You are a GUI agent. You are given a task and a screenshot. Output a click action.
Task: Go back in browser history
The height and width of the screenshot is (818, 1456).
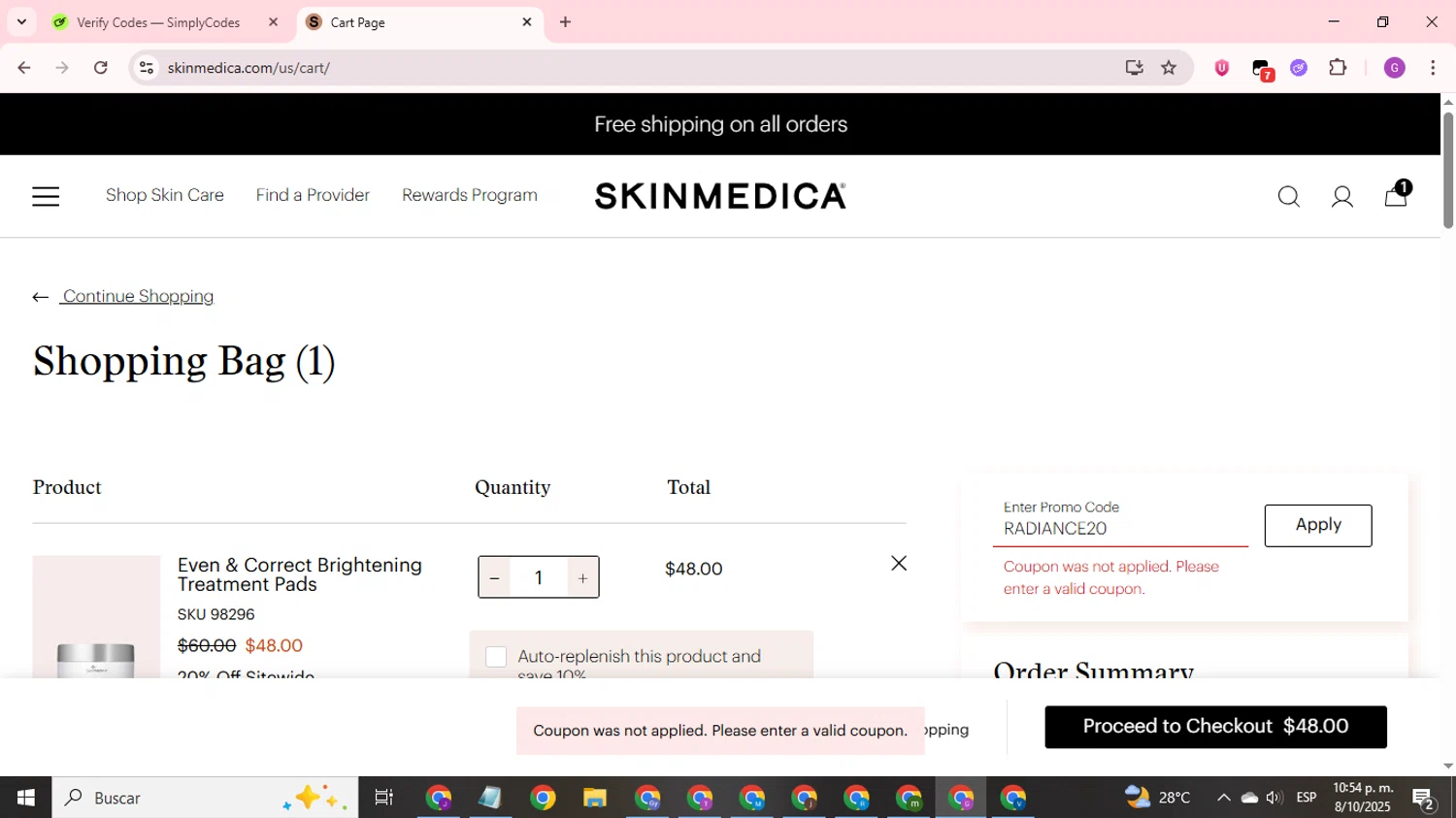(23, 68)
